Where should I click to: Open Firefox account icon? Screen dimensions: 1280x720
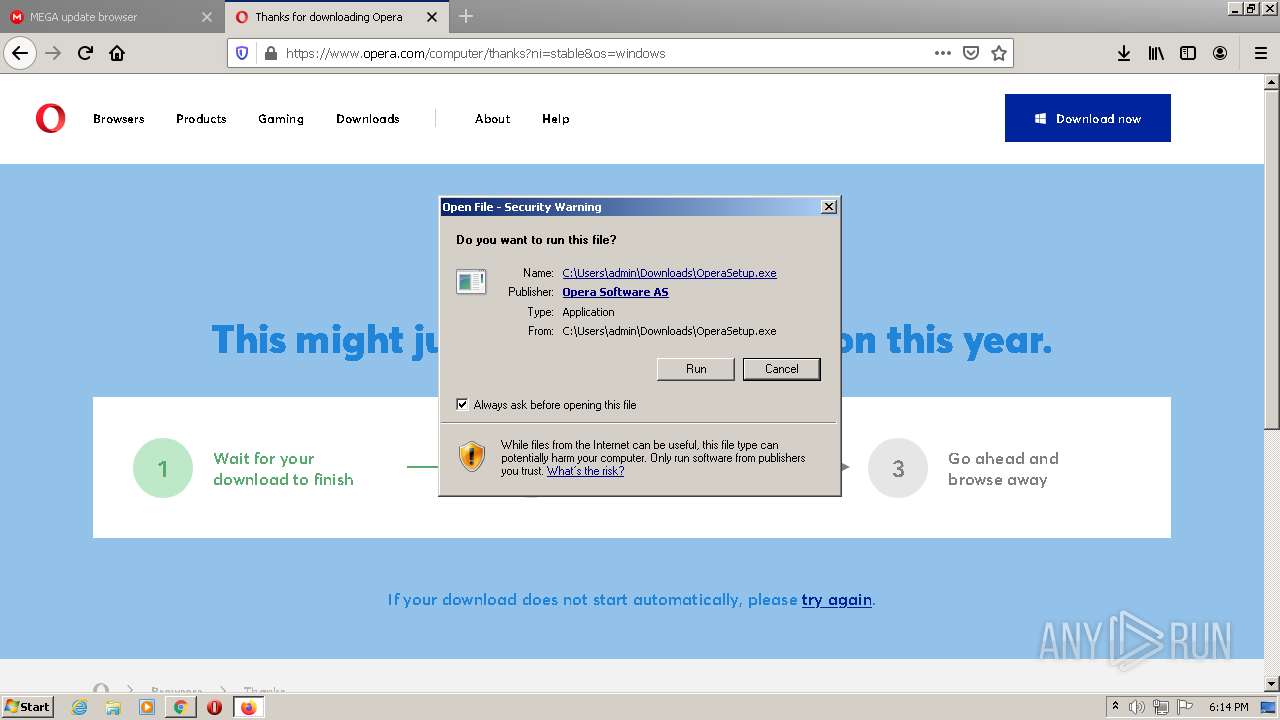[1220, 53]
